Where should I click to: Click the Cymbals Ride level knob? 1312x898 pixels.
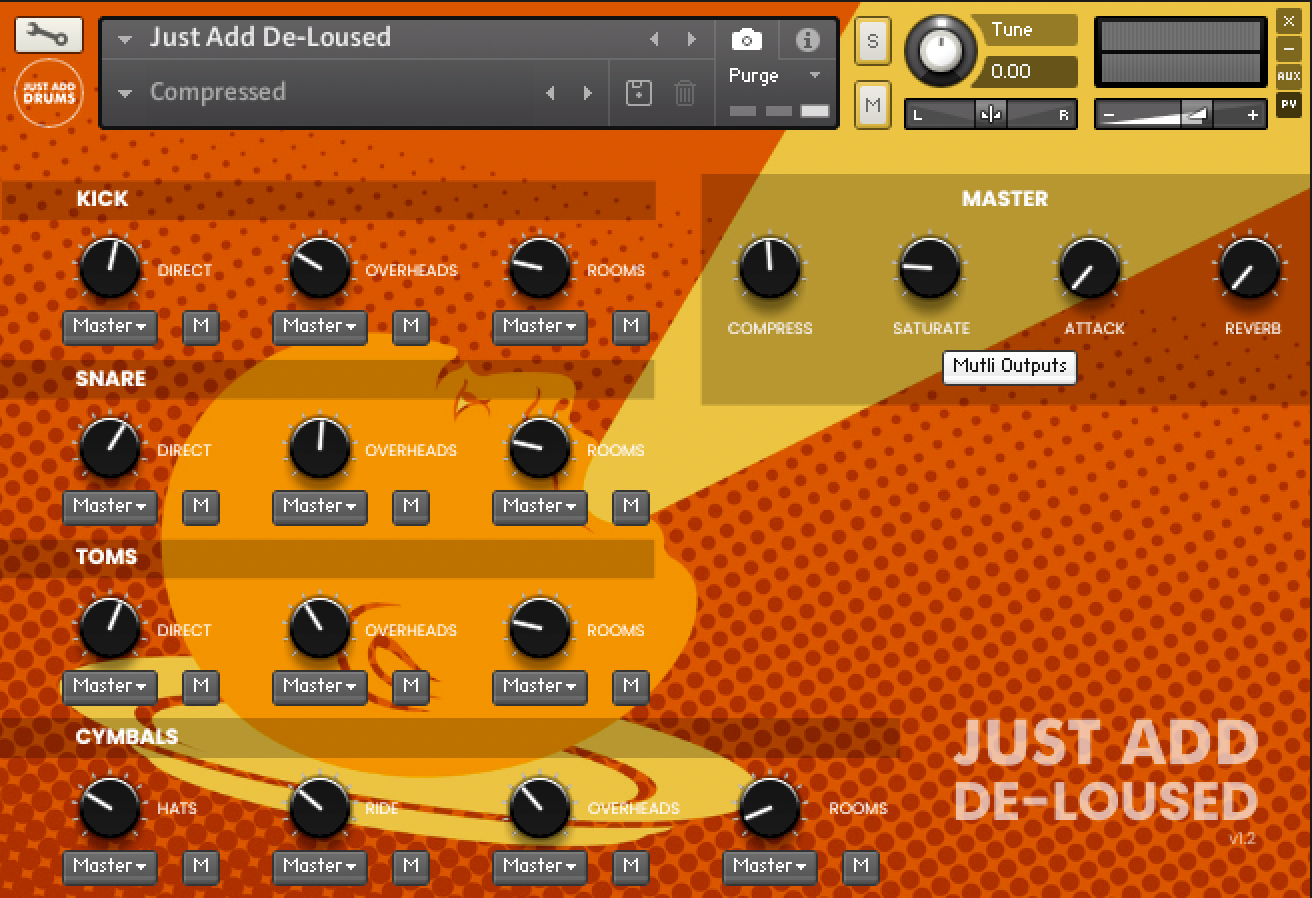tap(320, 809)
